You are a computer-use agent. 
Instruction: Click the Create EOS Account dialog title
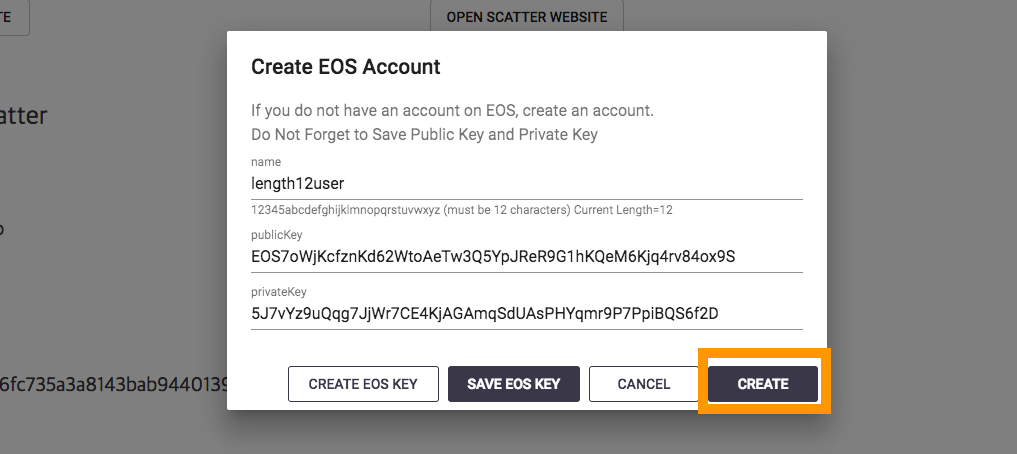pyautogui.click(x=346, y=68)
